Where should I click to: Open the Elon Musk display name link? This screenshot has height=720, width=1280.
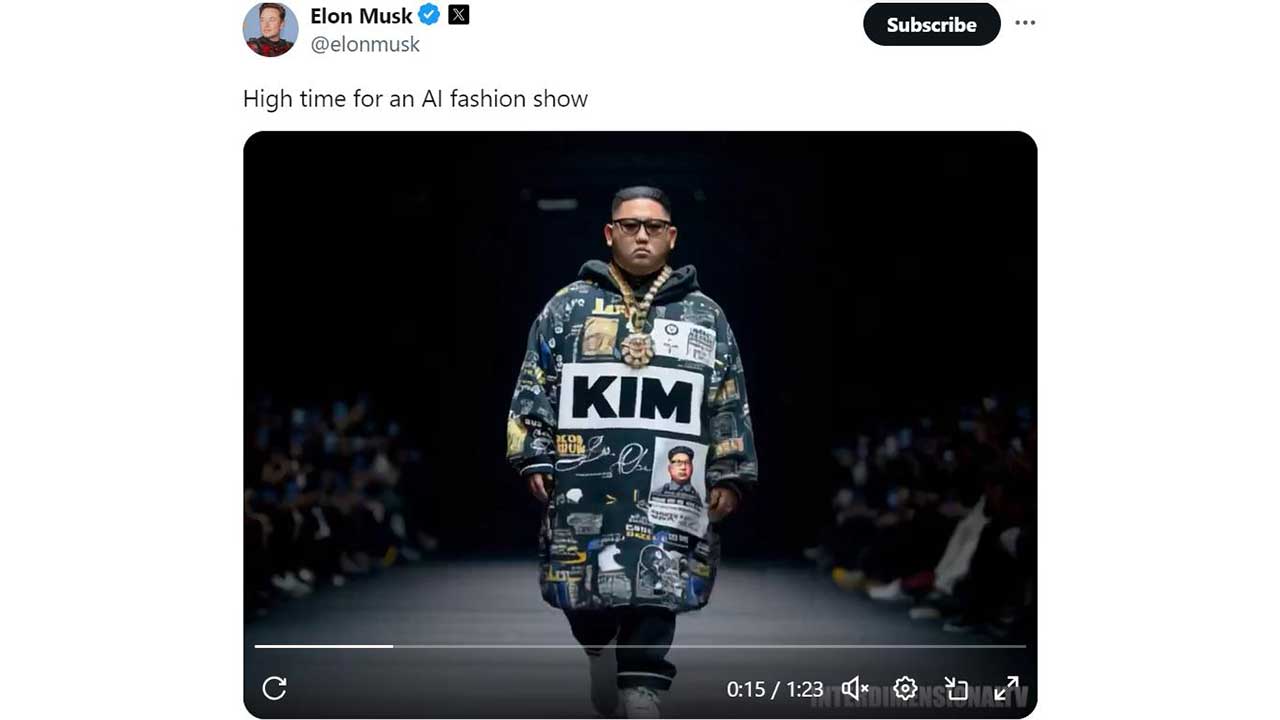click(x=361, y=16)
